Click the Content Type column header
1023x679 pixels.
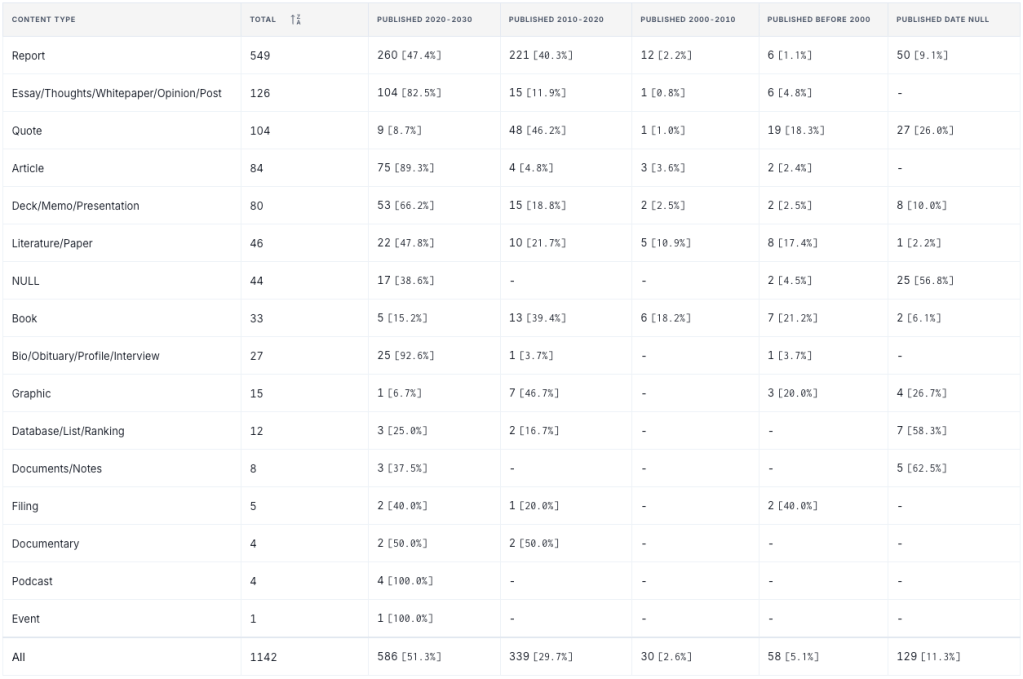coord(43,19)
